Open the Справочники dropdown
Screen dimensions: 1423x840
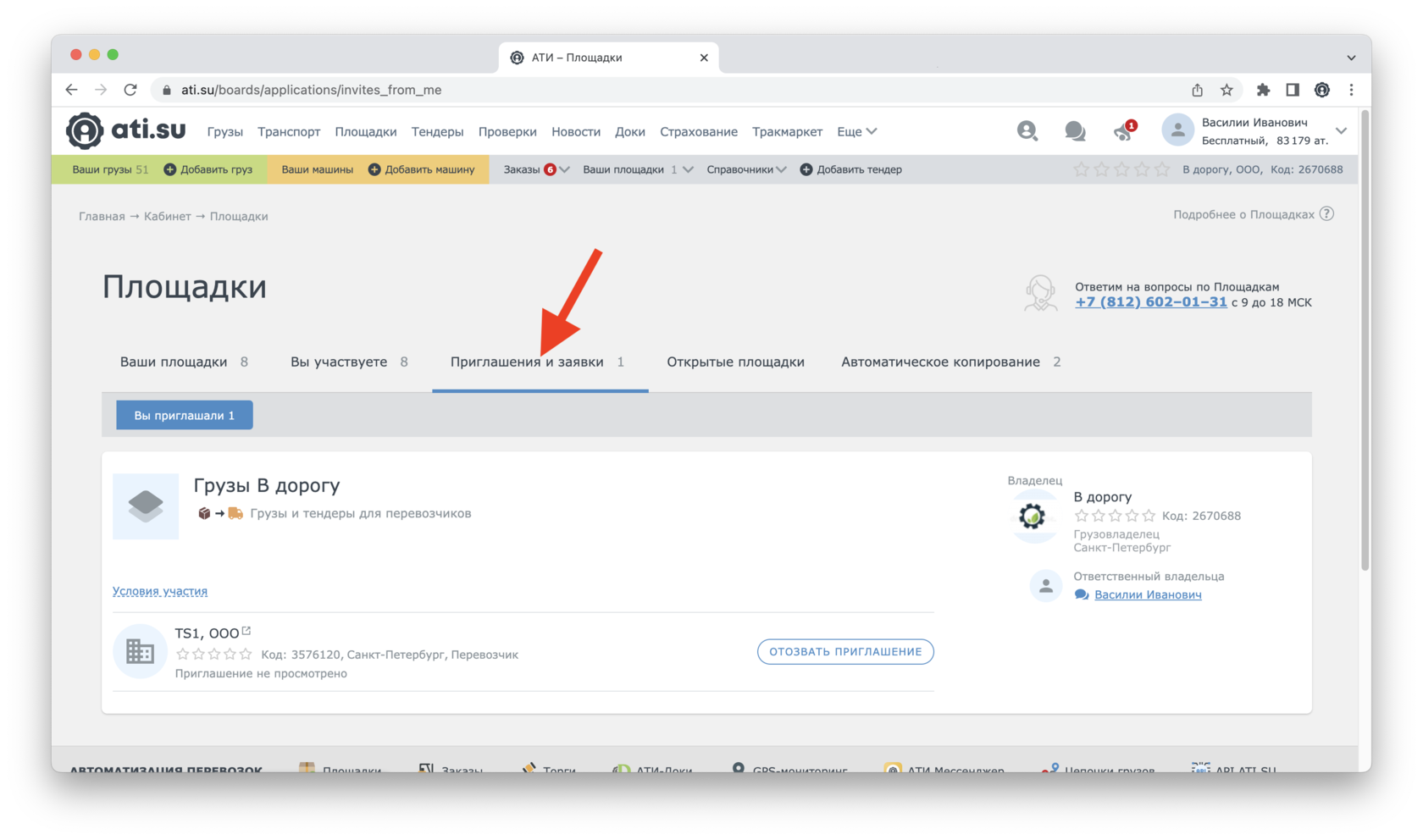[745, 169]
